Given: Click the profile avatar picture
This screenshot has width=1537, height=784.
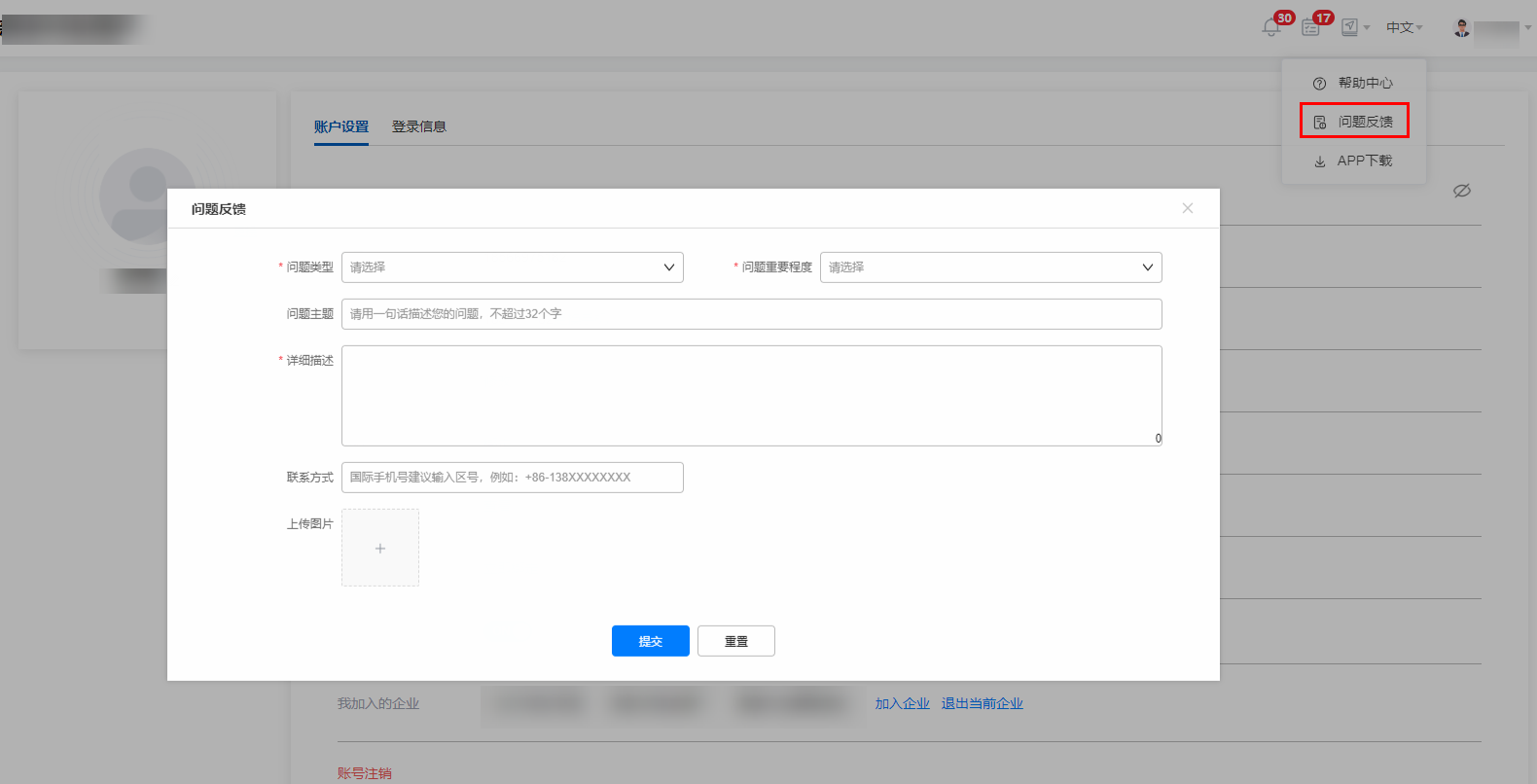Looking at the screenshot, I should click(x=148, y=196).
